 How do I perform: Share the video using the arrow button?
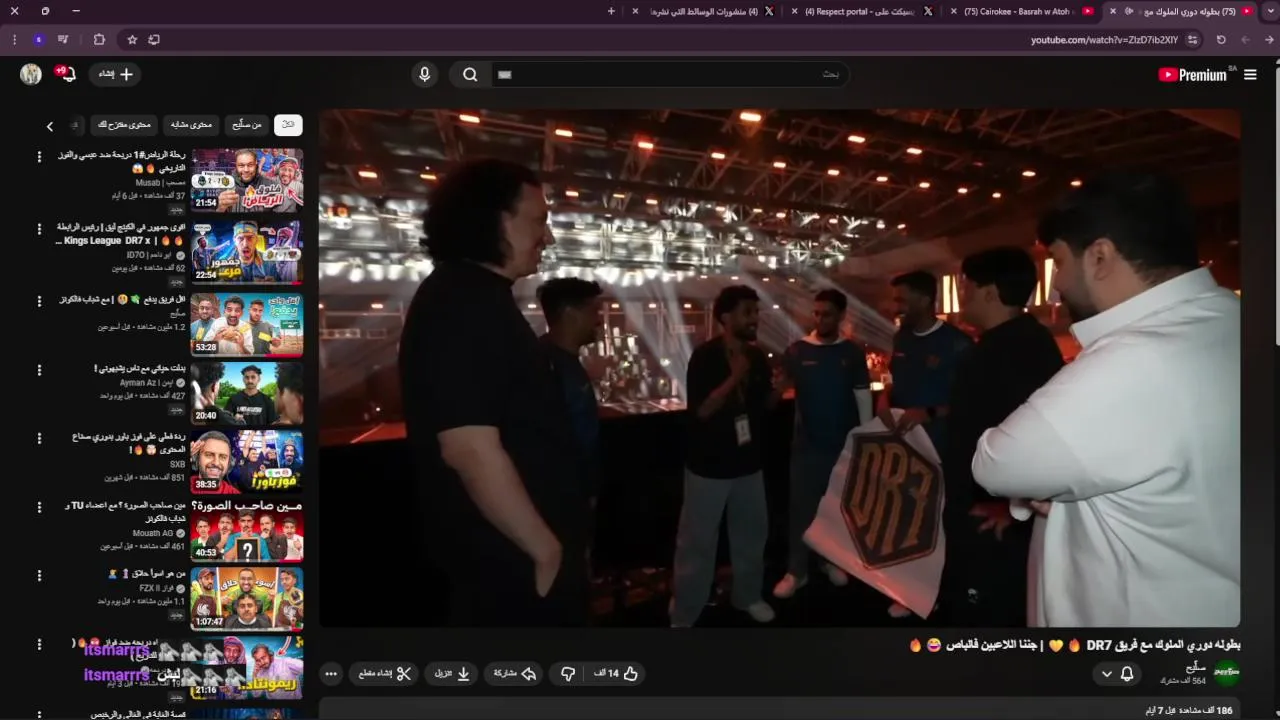click(x=515, y=674)
